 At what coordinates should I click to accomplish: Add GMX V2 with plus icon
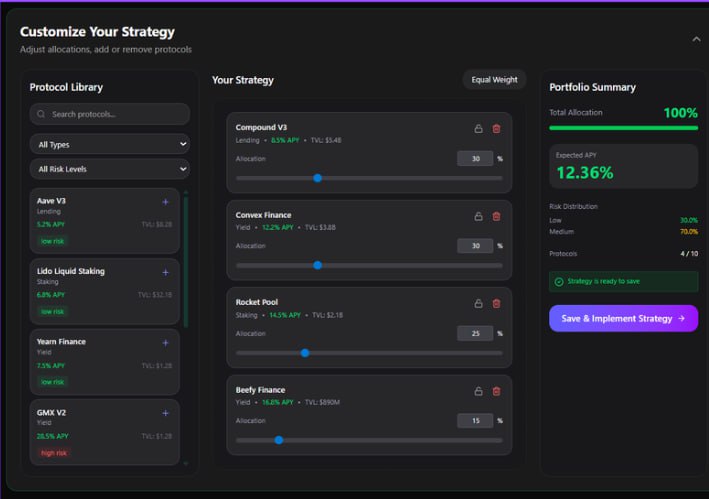166,413
